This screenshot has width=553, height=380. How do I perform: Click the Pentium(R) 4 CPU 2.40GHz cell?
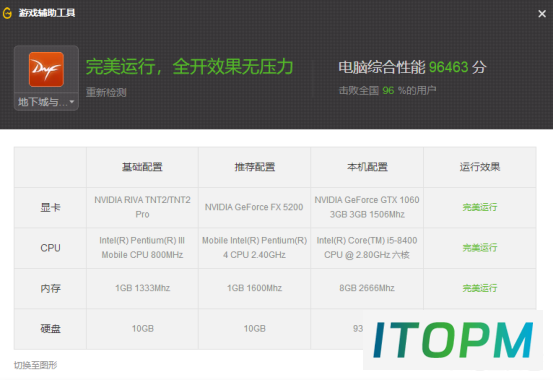[254, 248]
